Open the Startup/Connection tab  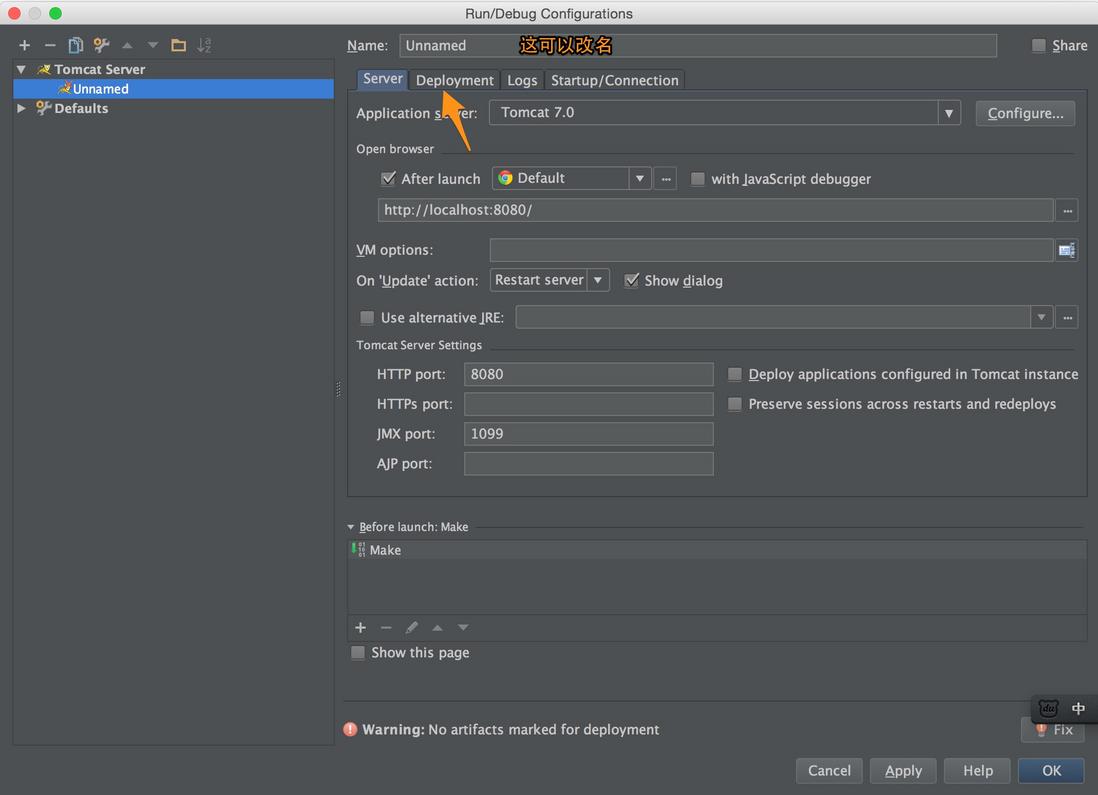[x=614, y=80]
